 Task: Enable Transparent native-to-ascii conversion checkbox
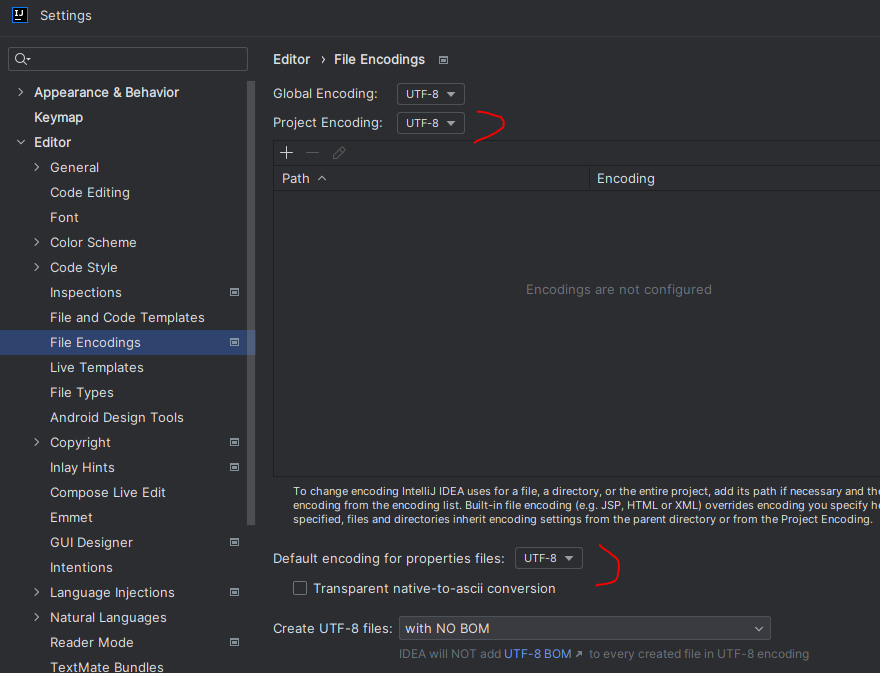[300, 588]
